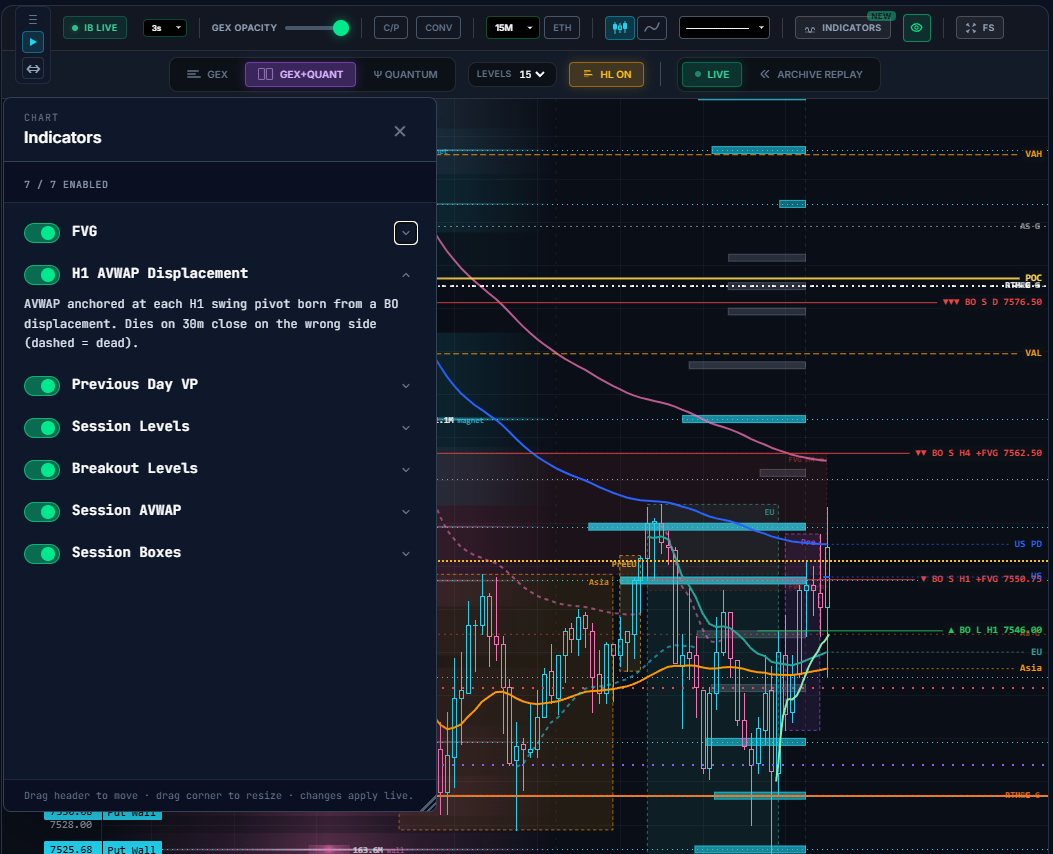
Task: Toggle the CONV button
Action: point(439,28)
